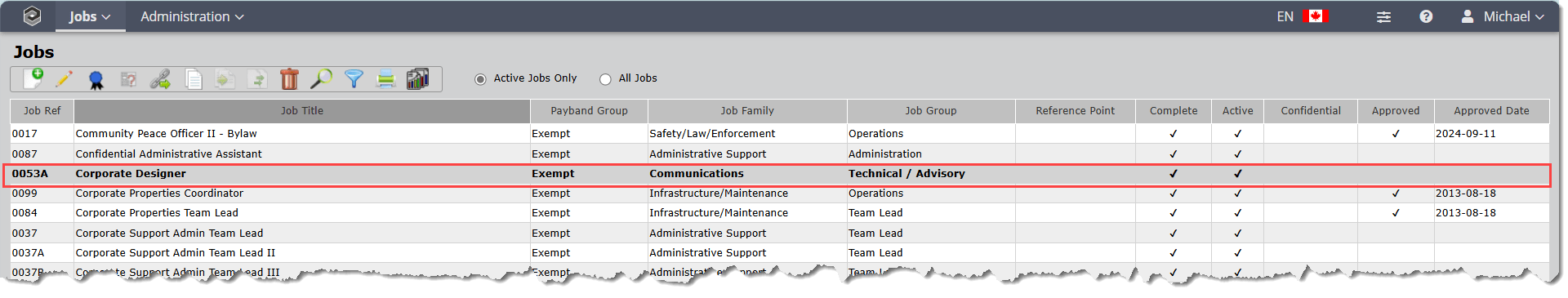Expand the Michael user menu
1568x298 pixels.
pos(1513,16)
